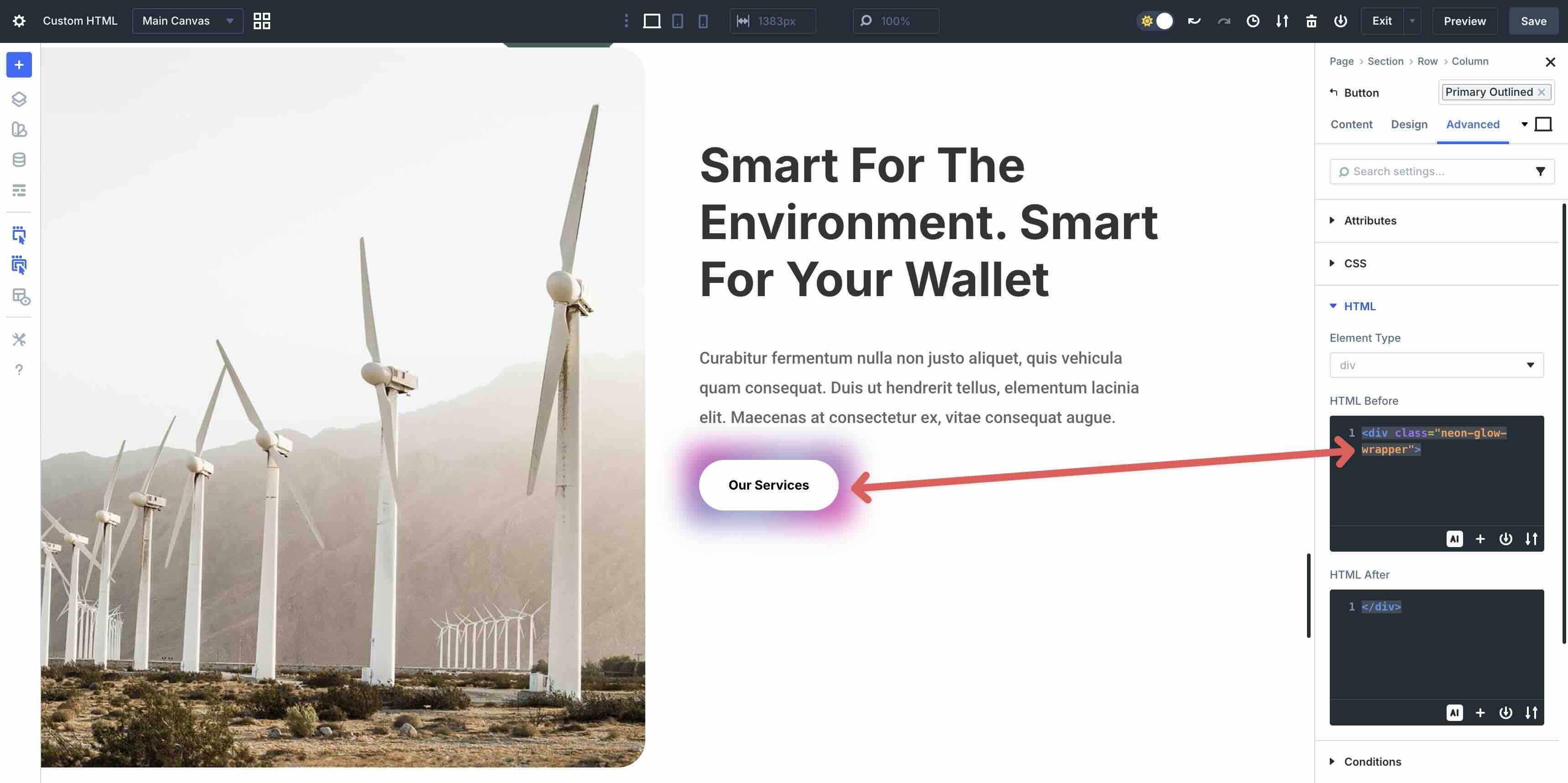Click the trash icon in the top toolbar
Image resolution: width=1568 pixels, height=783 pixels.
click(x=1311, y=21)
